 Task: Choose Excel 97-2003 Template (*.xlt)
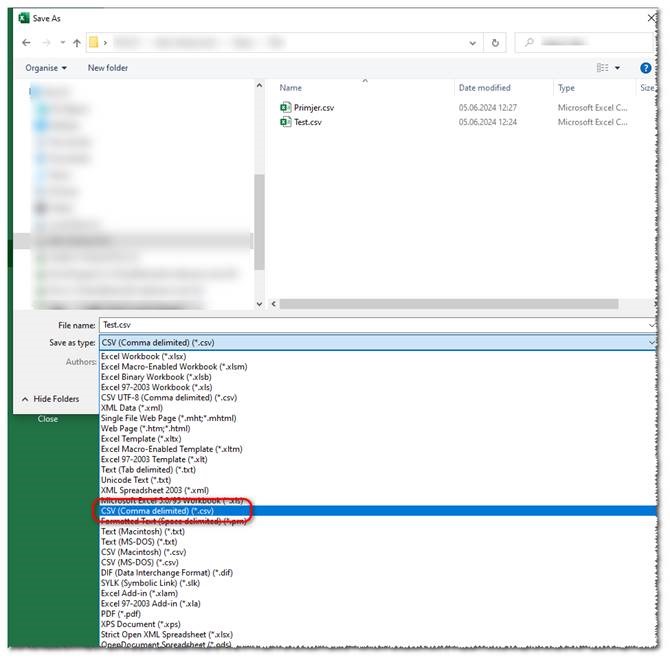pyautogui.click(x=154, y=460)
